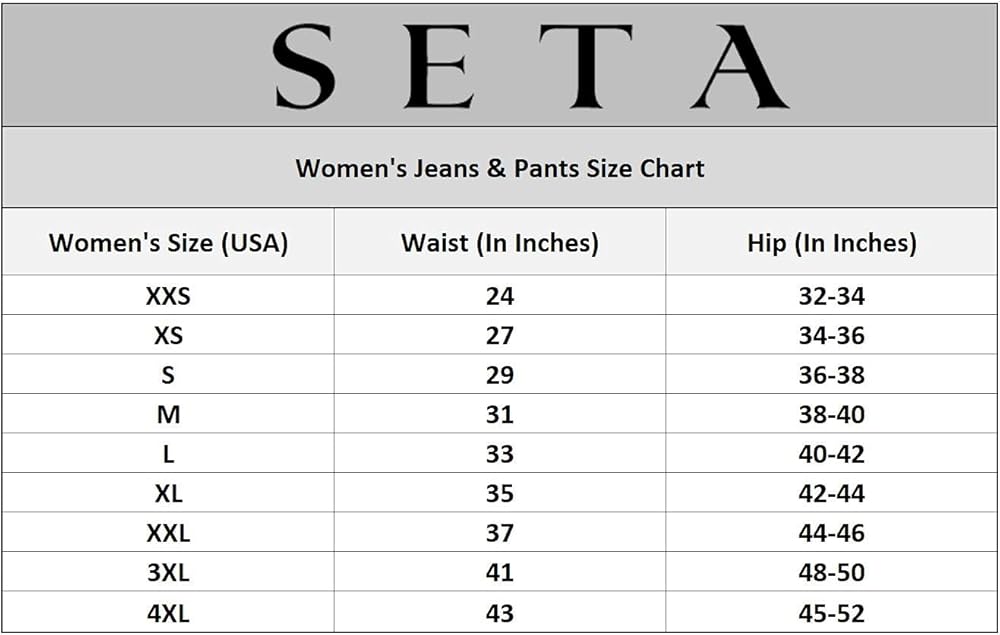Select the M size cell
This screenshot has height=635, width=1000.
168,415
